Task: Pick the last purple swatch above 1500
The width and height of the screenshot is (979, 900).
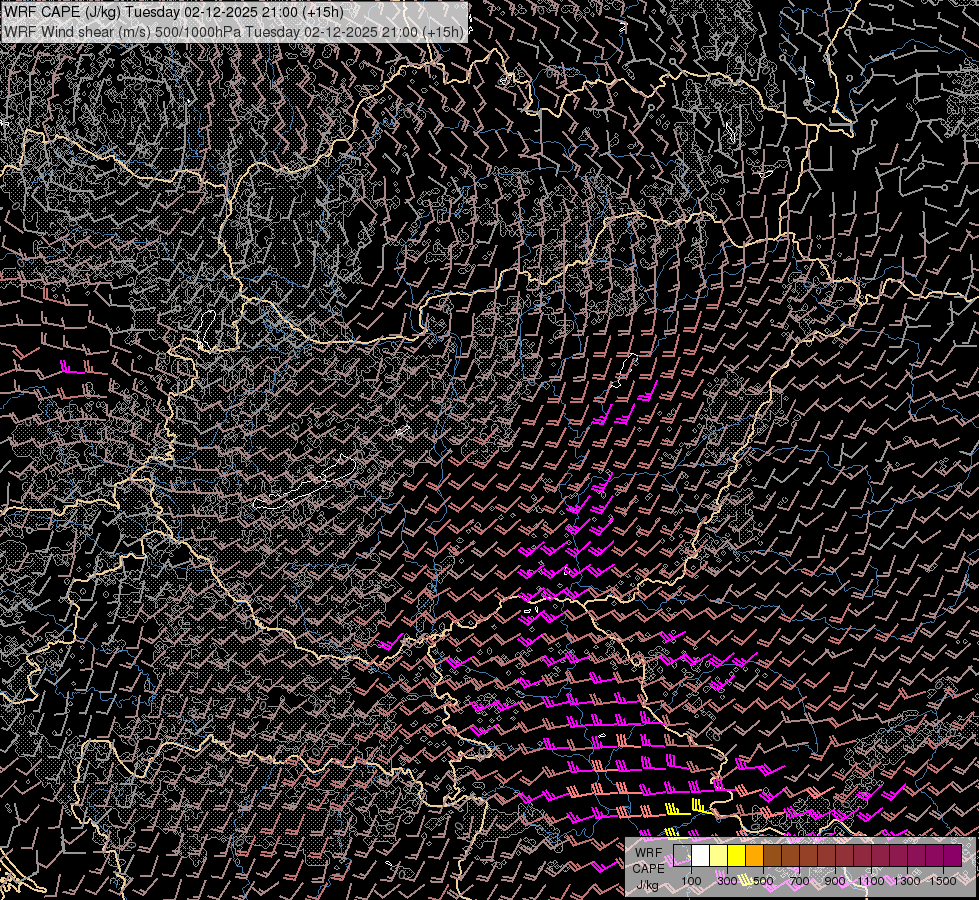Action: click(x=952, y=855)
